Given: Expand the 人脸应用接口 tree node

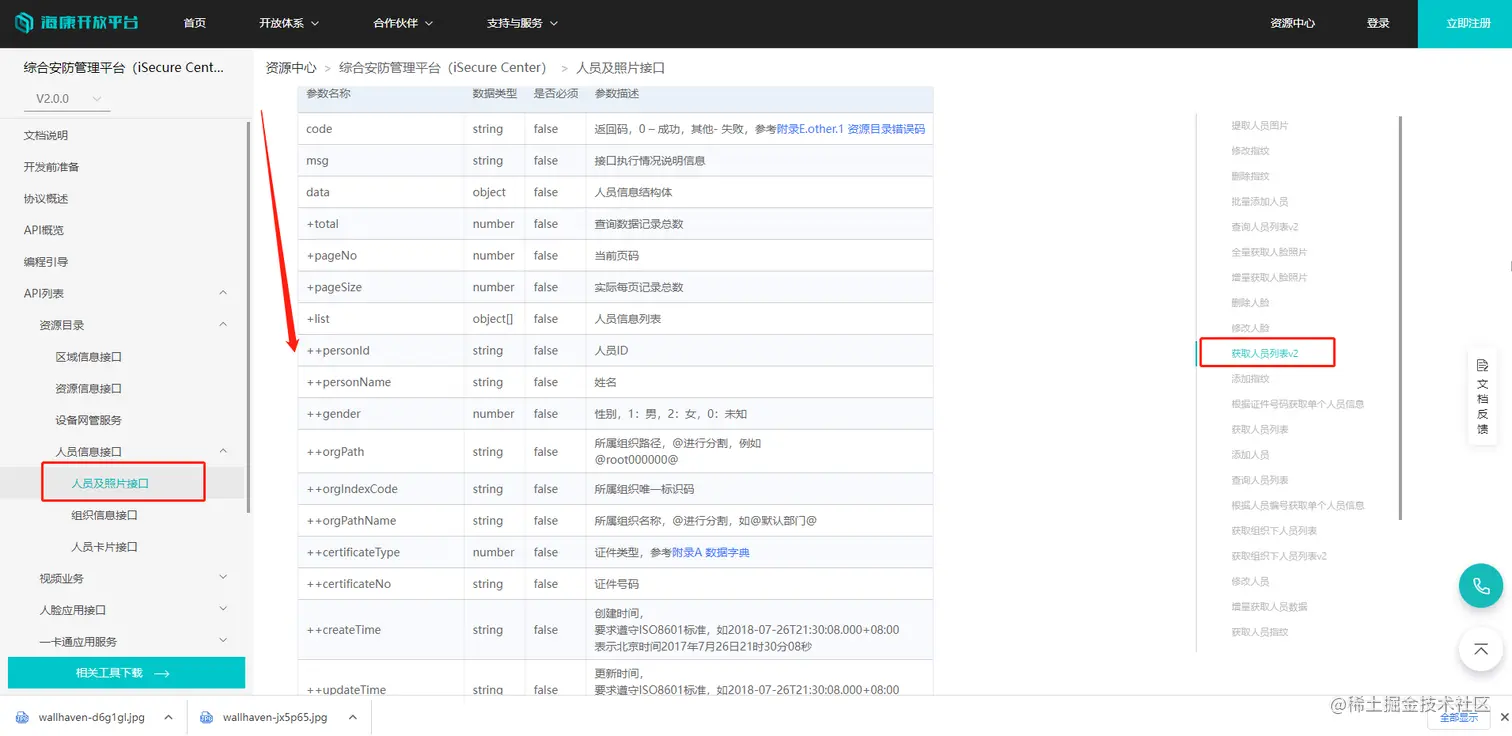Looking at the screenshot, I should 223,609.
